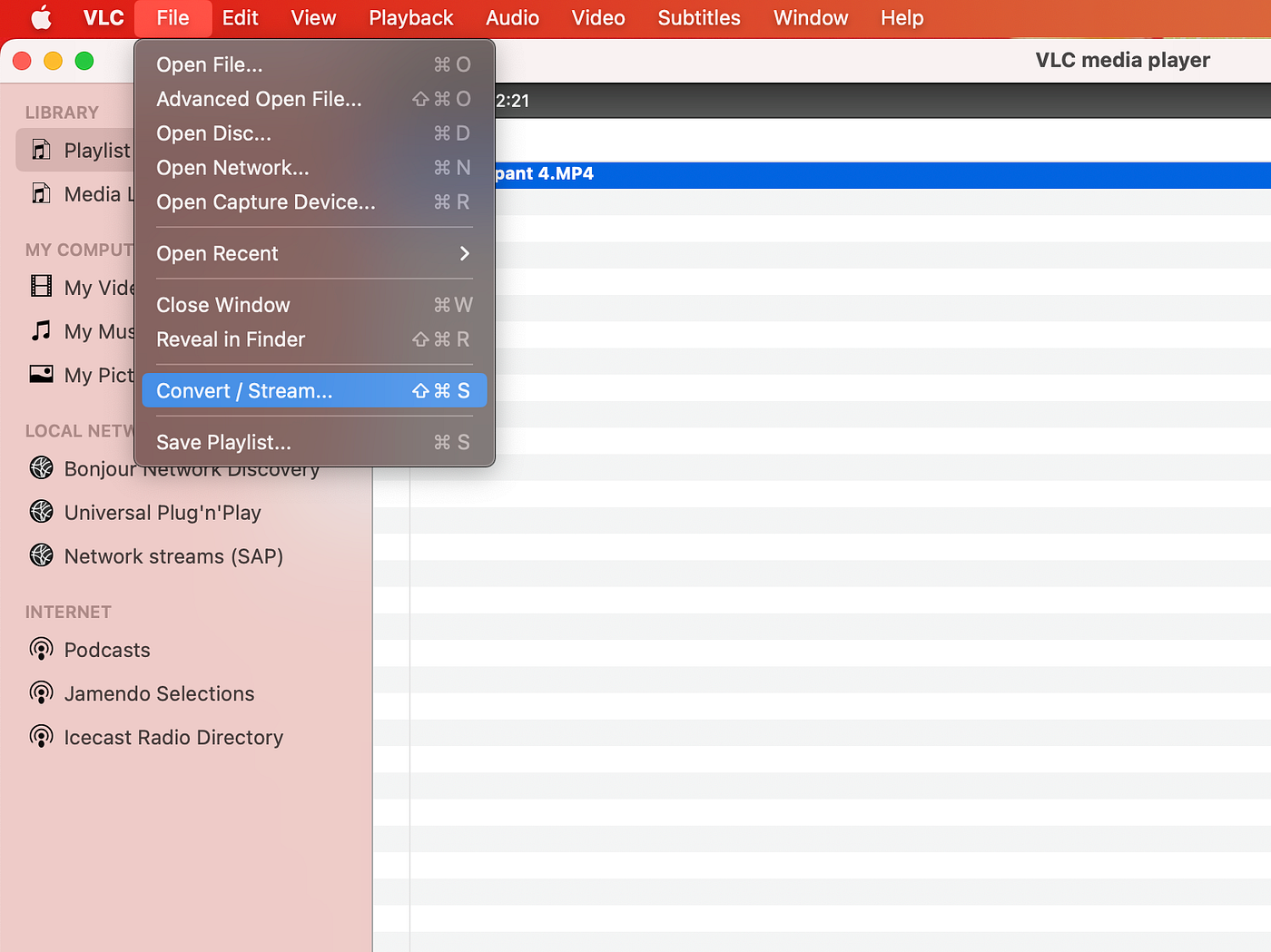Select Convert / Stream... menu entry

click(314, 391)
